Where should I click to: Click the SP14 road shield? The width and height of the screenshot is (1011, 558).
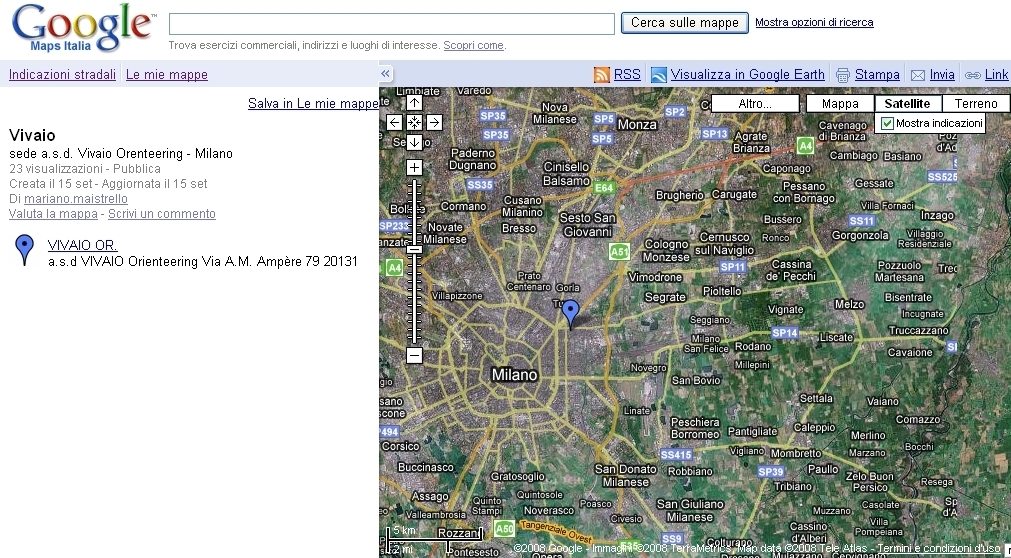(785, 333)
